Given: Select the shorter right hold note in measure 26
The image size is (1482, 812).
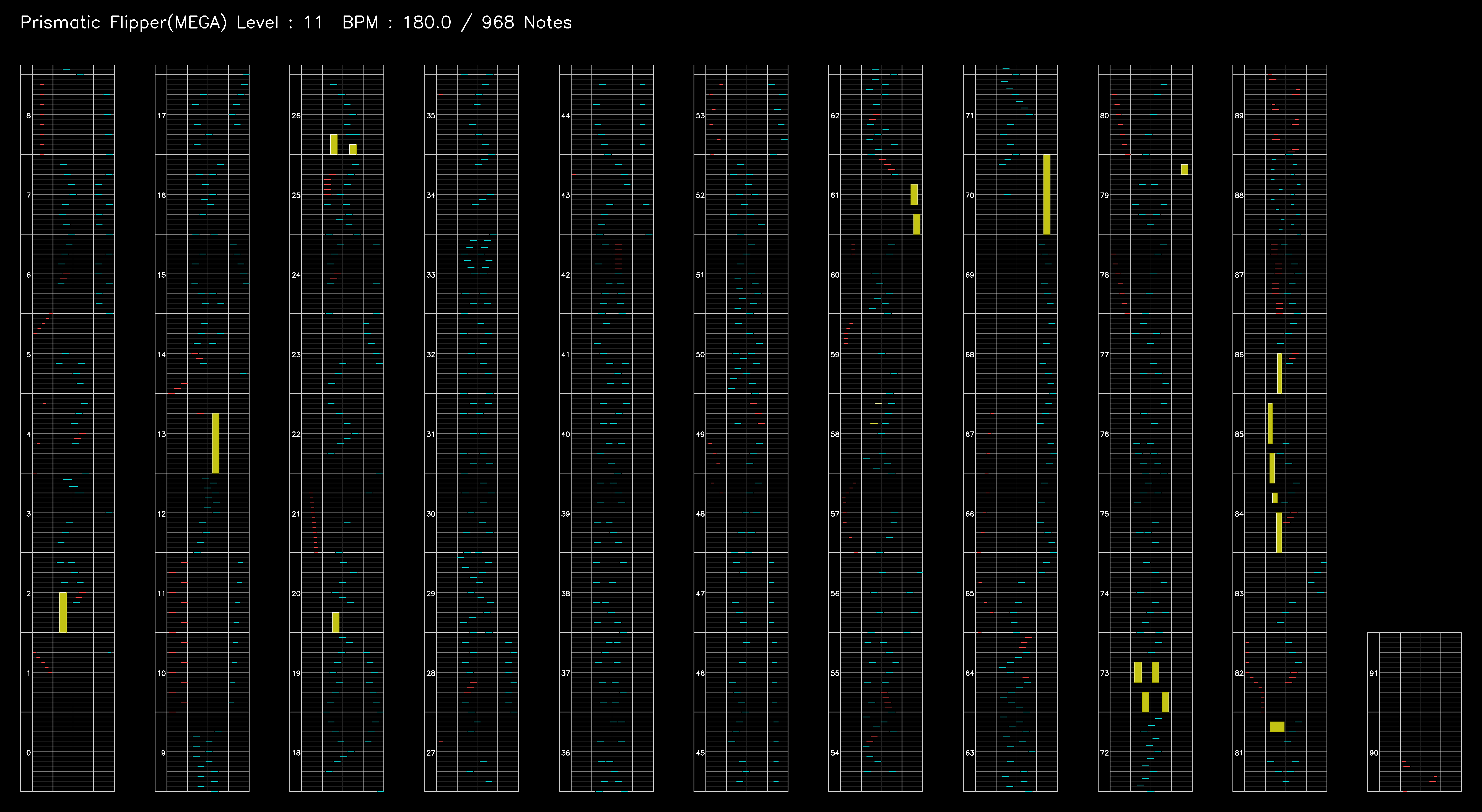Looking at the screenshot, I should point(353,150).
